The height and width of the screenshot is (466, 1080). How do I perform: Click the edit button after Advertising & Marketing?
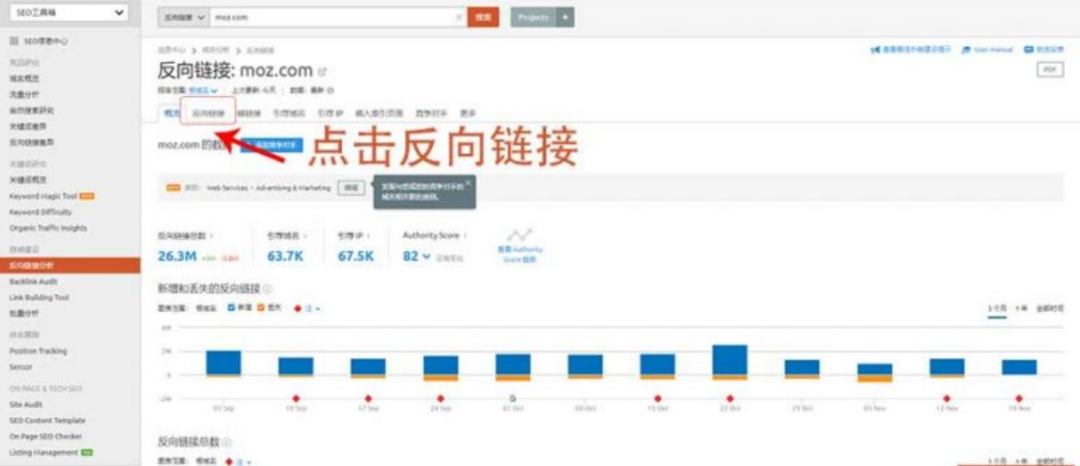click(351, 187)
